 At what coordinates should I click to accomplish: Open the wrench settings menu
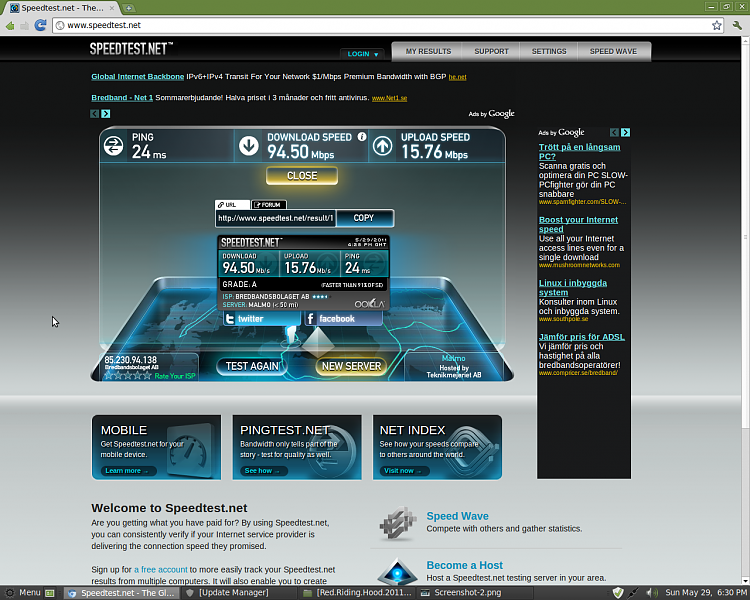coord(737,25)
